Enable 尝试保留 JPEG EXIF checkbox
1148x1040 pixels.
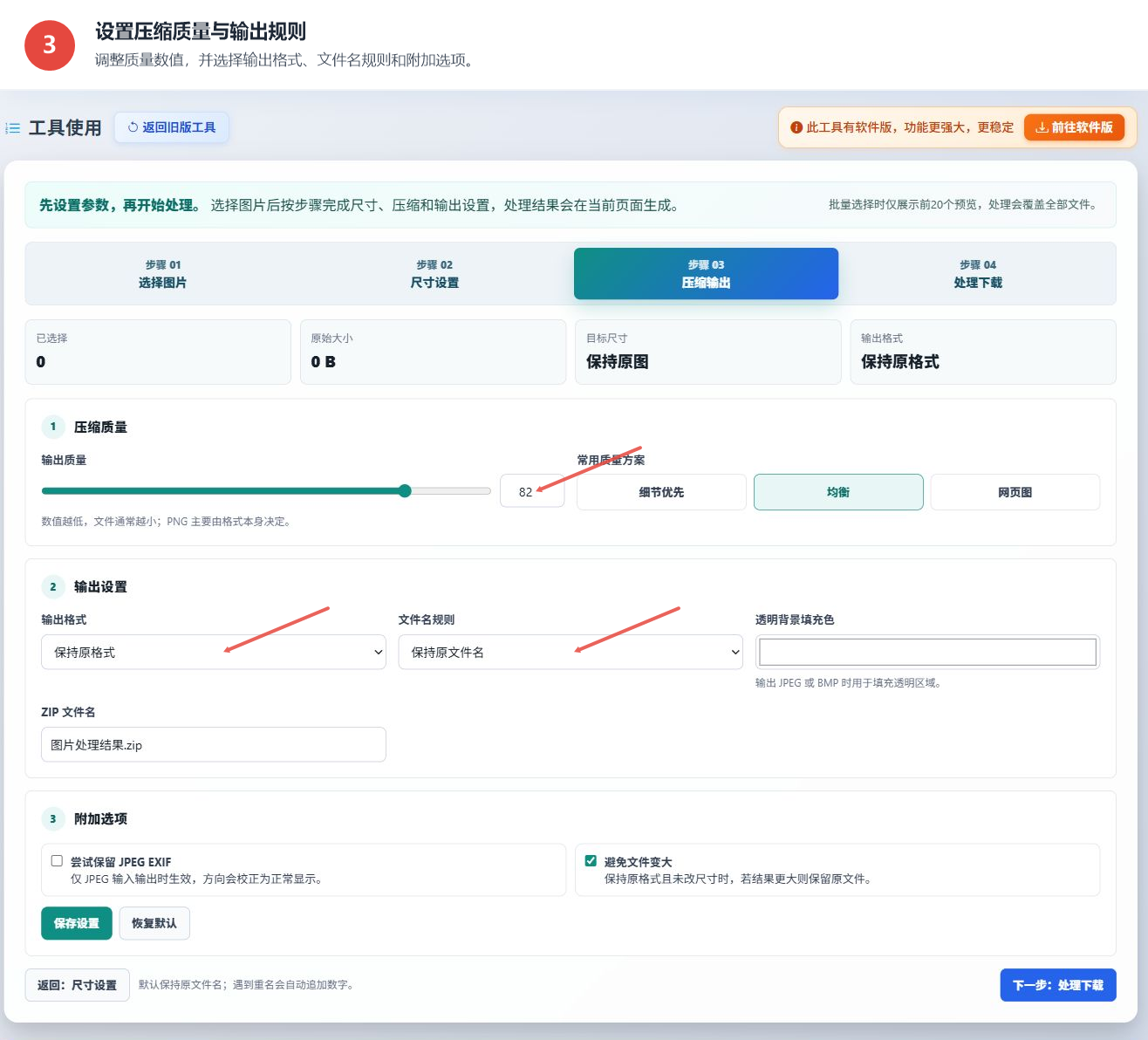[x=57, y=861]
